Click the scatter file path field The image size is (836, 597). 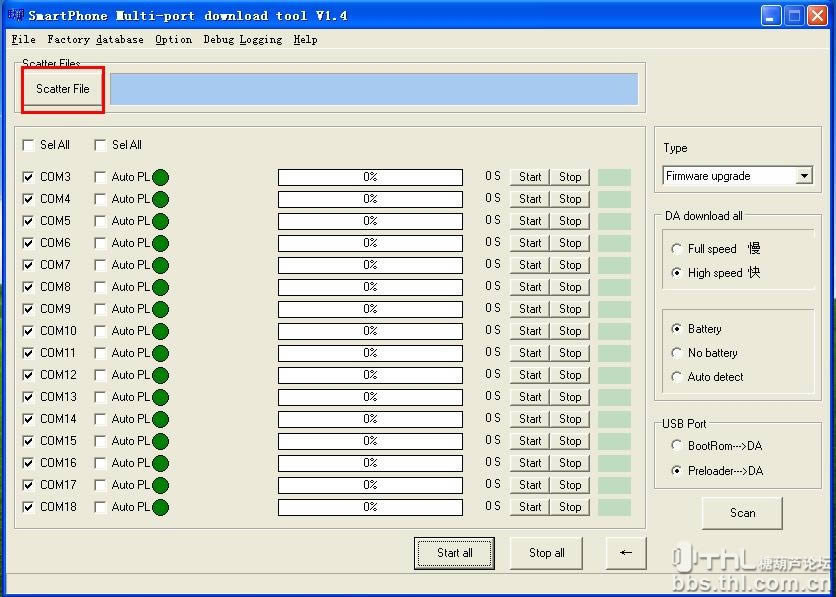point(373,89)
